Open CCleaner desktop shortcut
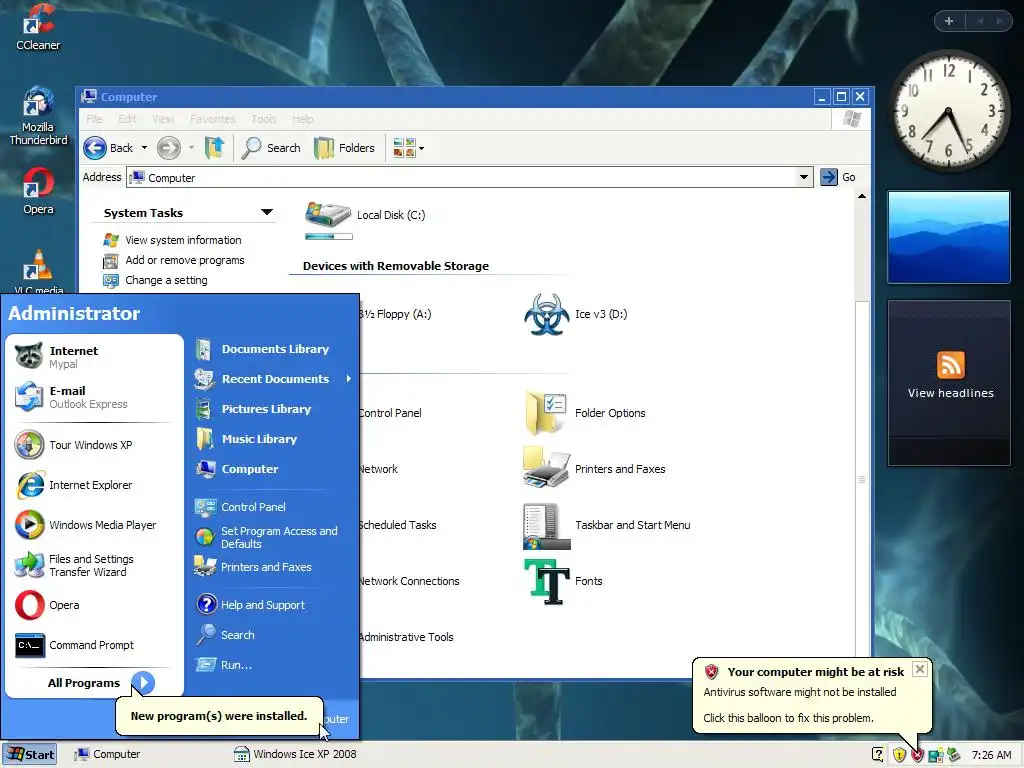Screen dimensions: 1024x768 click(38, 27)
